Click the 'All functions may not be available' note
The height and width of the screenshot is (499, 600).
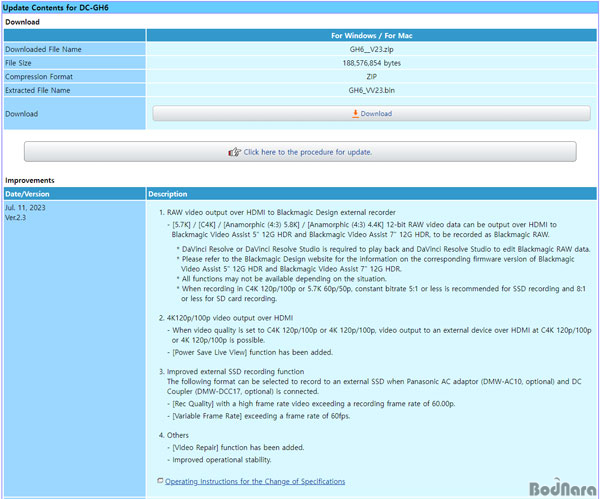282,279
